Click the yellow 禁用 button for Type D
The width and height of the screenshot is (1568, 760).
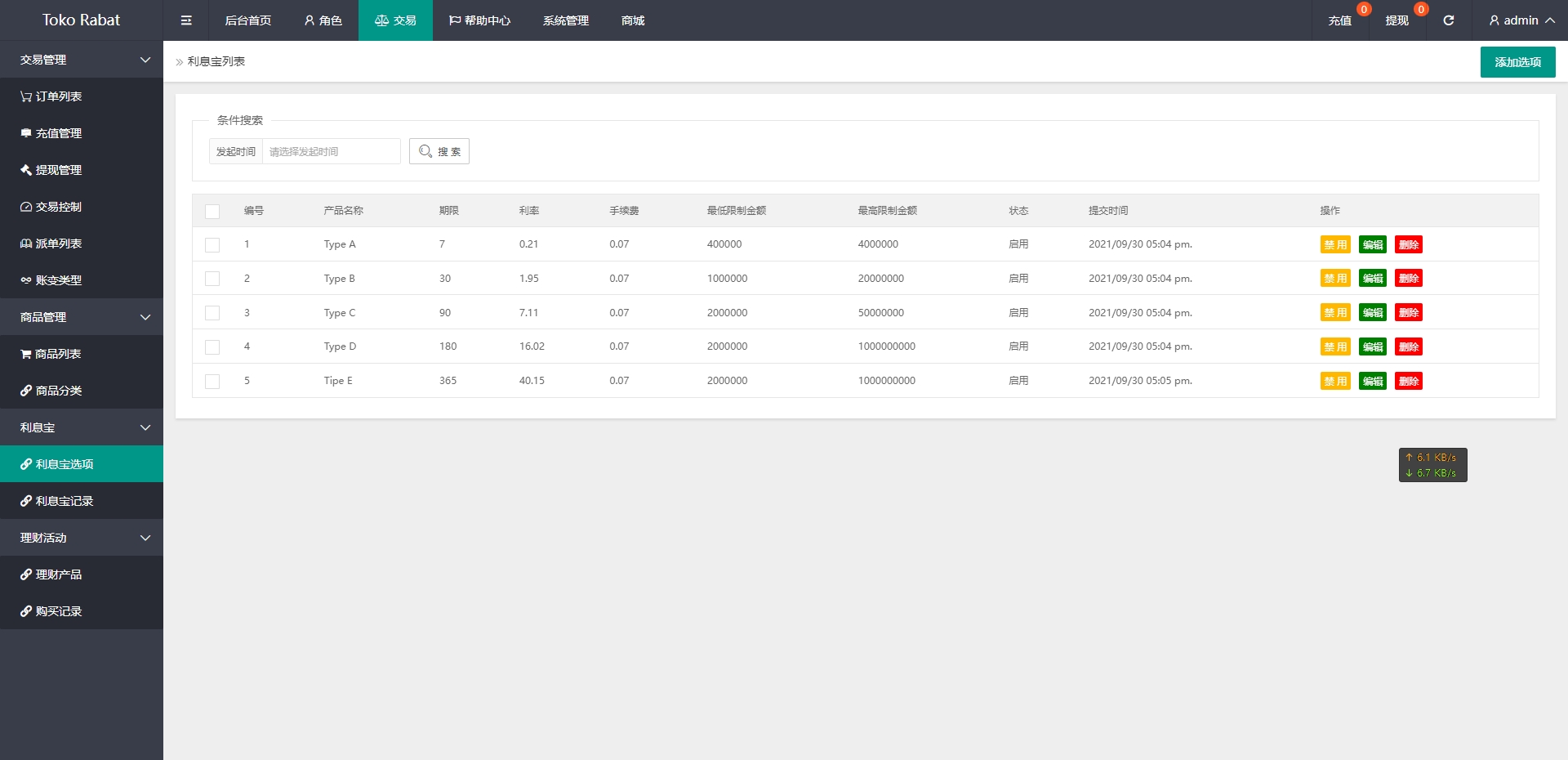click(1335, 347)
